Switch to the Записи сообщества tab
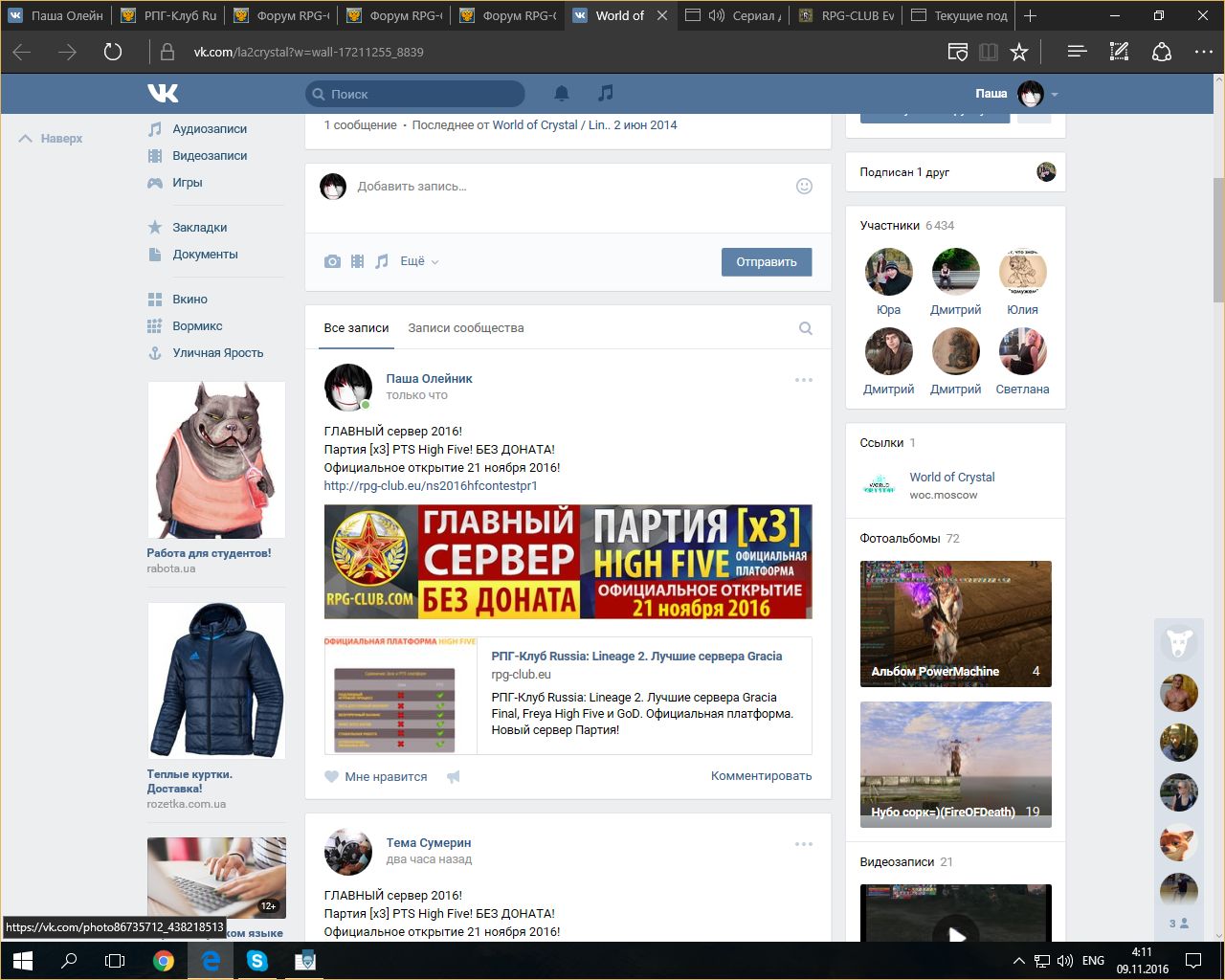Screen dimensions: 1225x980 tap(466, 328)
